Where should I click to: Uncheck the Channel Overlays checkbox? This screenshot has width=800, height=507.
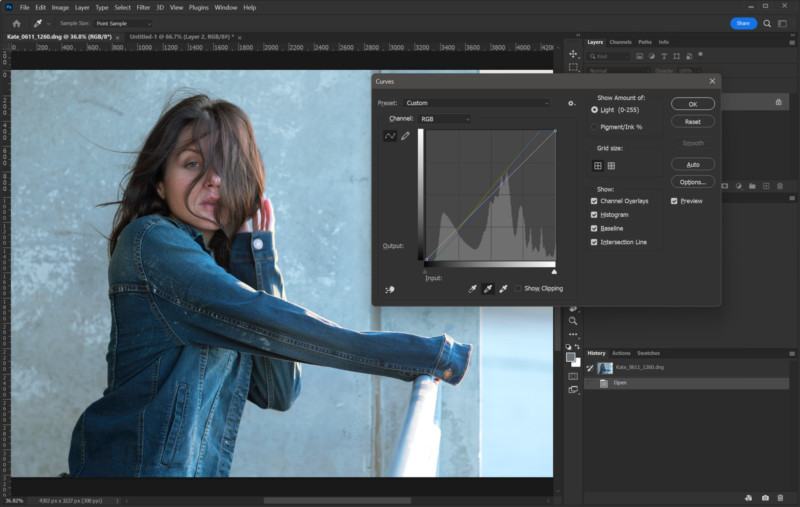pyautogui.click(x=594, y=201)
